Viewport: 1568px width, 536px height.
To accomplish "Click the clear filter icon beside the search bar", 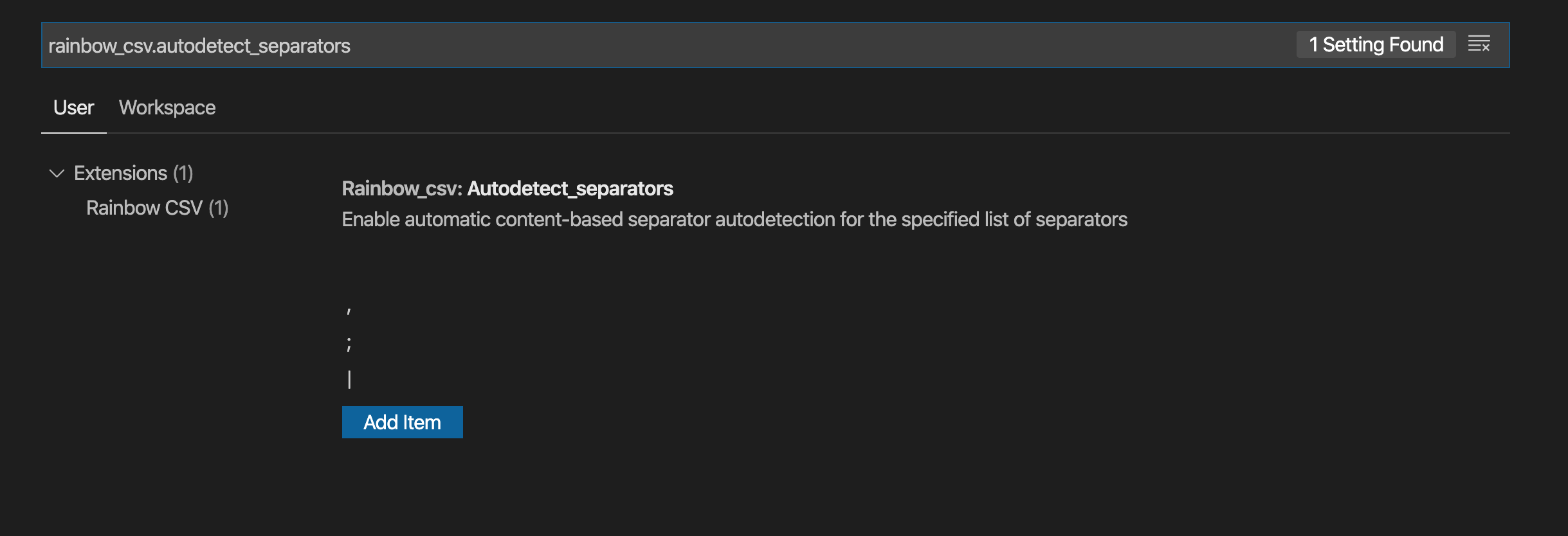I will click(x=1480, y=44).
